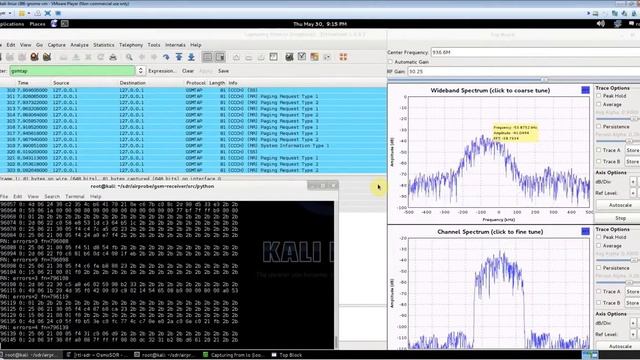
Task: Save the current display filter
Action: [x=223, y=71]
